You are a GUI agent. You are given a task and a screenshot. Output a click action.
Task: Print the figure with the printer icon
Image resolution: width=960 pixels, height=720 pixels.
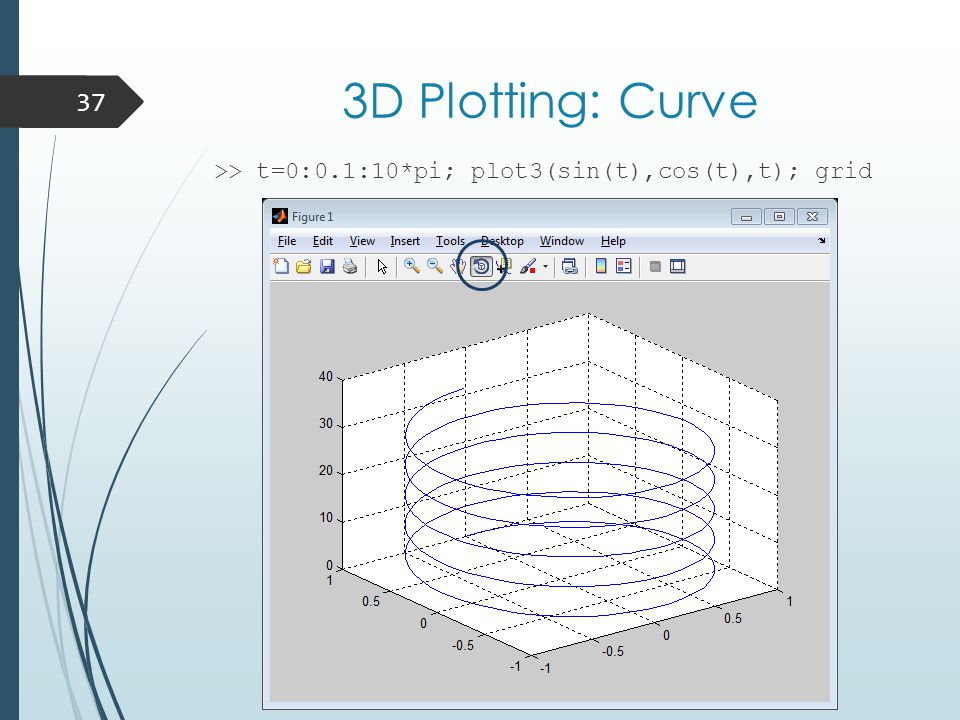(x=350, y=266)
